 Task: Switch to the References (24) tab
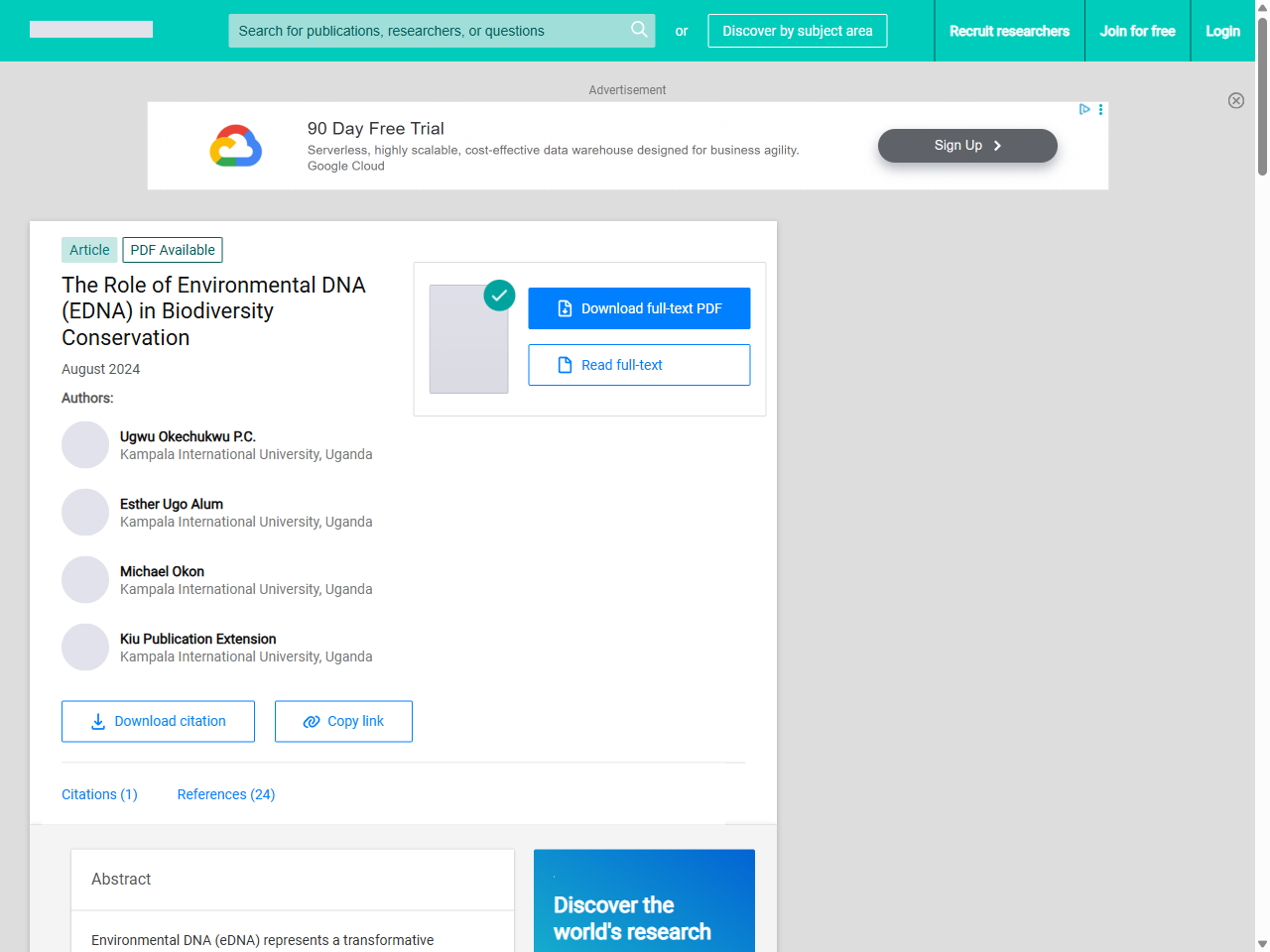225,794
